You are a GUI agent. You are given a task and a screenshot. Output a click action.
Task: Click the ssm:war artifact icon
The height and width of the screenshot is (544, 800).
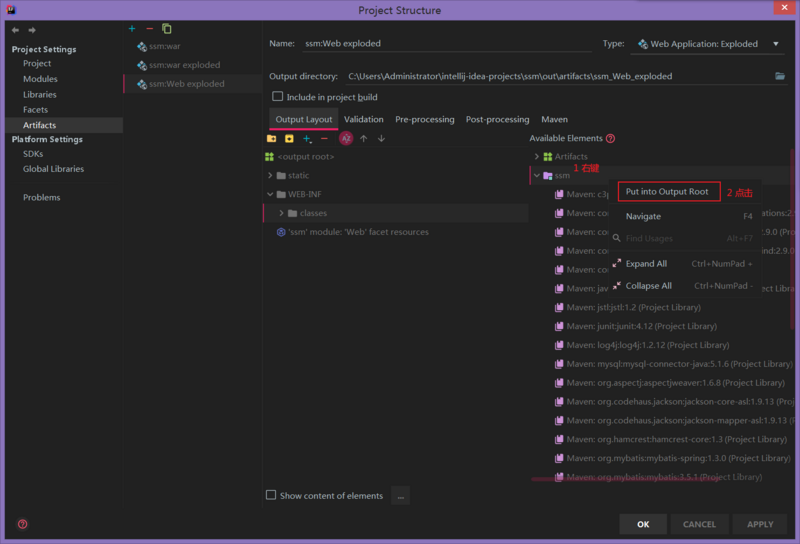tap(142, 46)
